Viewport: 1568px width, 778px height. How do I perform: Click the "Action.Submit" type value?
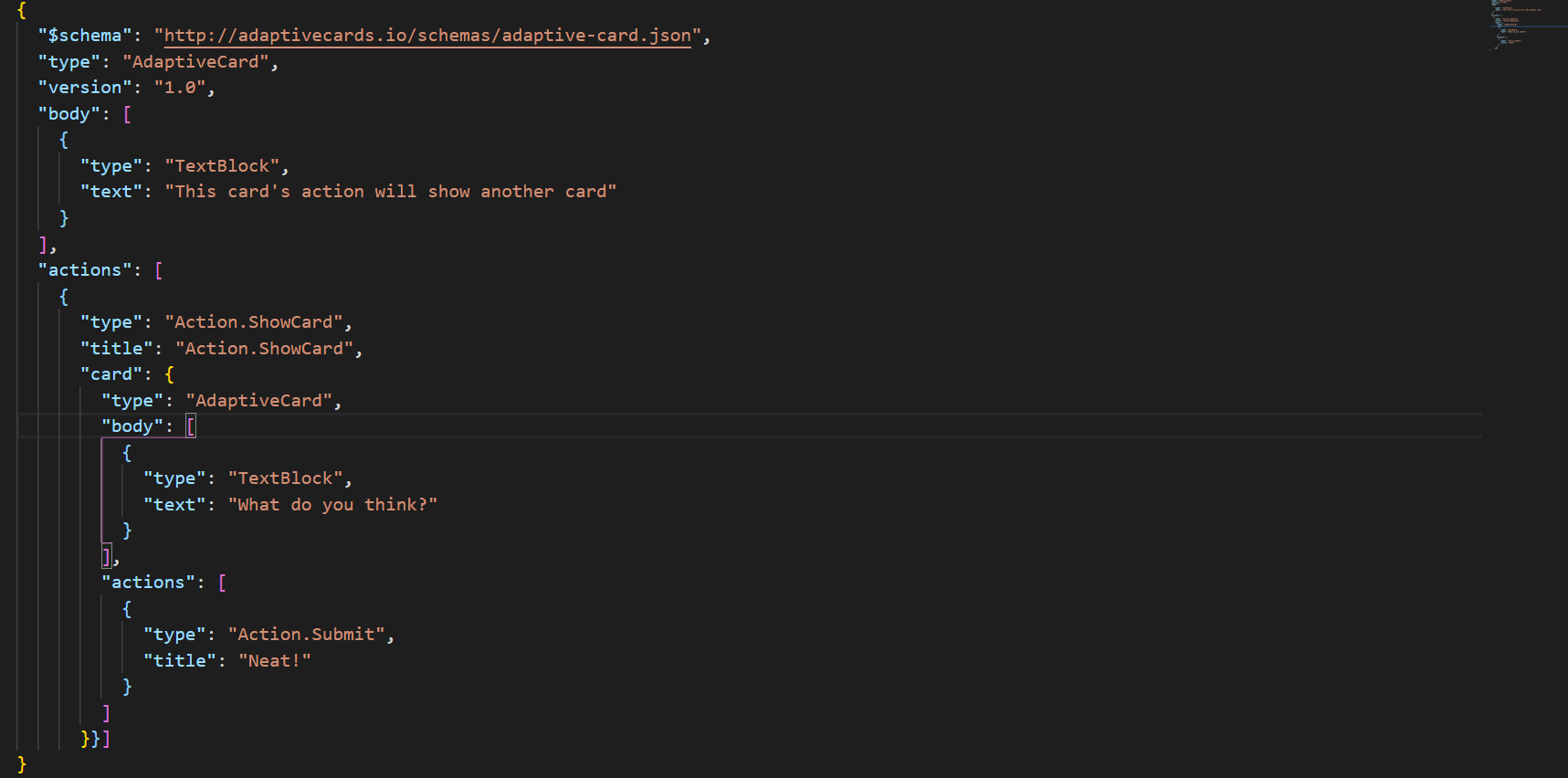coord(307,635)
